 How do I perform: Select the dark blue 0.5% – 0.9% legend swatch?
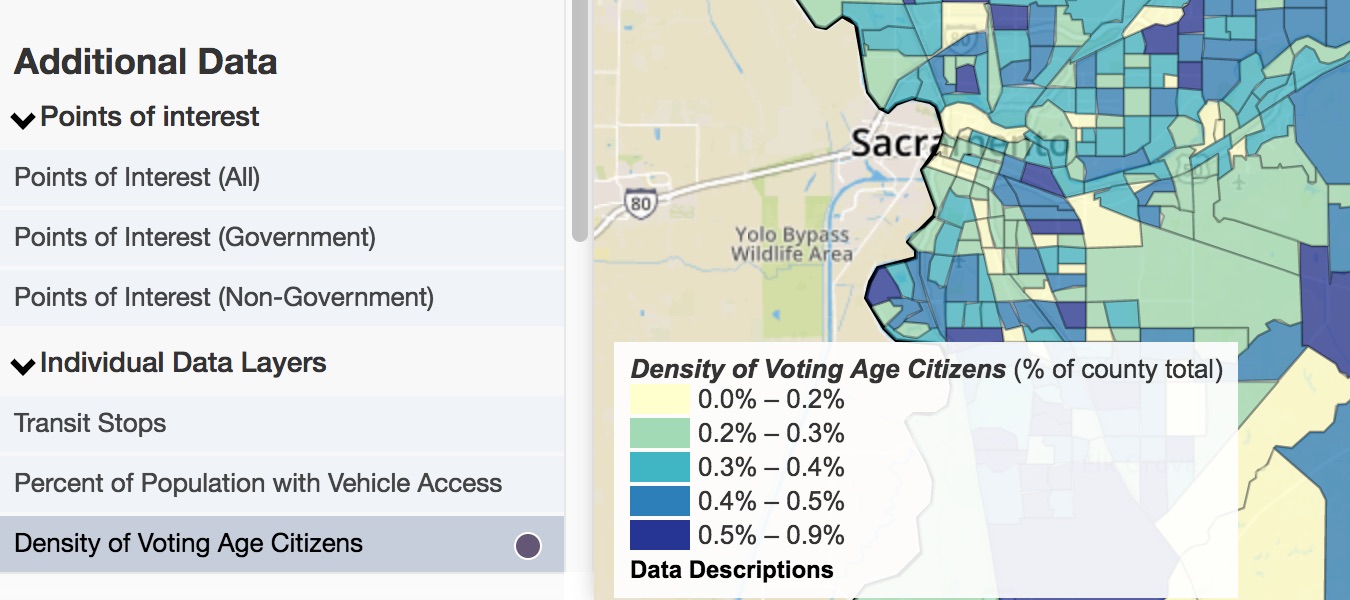click(657, 533)
